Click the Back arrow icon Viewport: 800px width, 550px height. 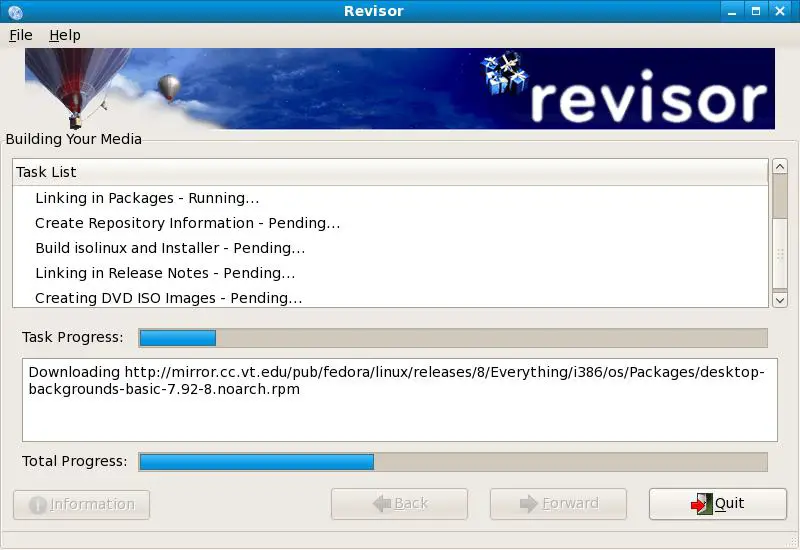(x=380, y=504)
